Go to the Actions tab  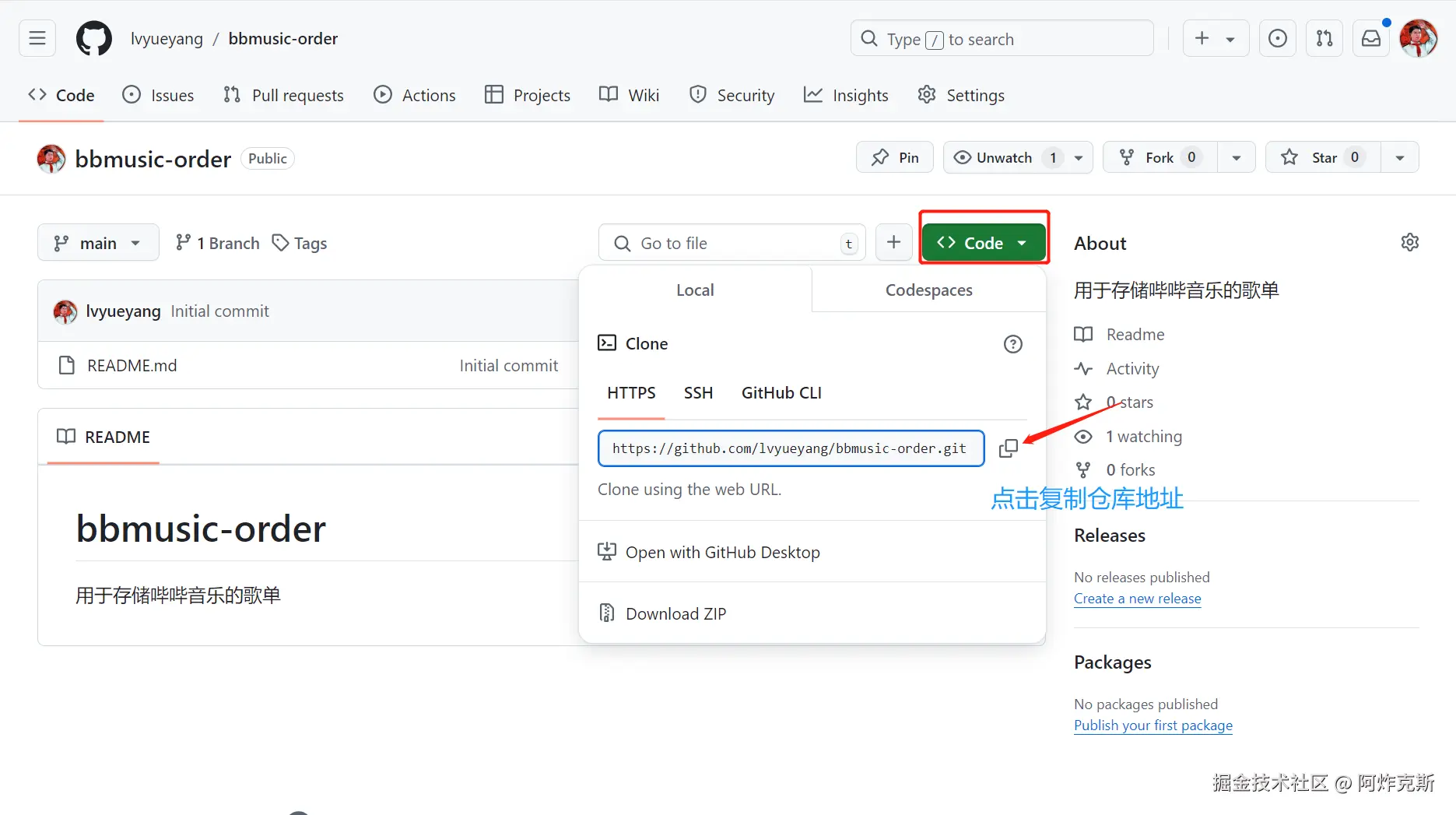415,95
